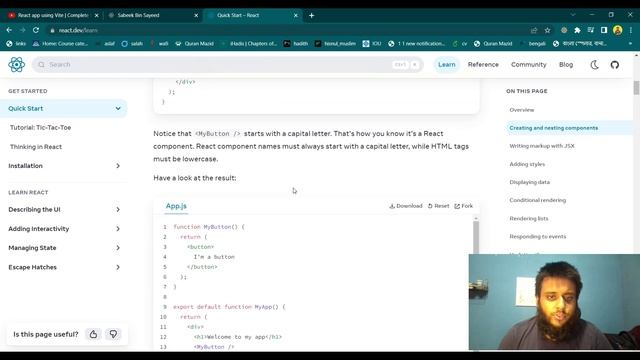Open the hadith bookmark
Image resolution: width=640 pixels, height=360 pixels.
tap(296, 43)
